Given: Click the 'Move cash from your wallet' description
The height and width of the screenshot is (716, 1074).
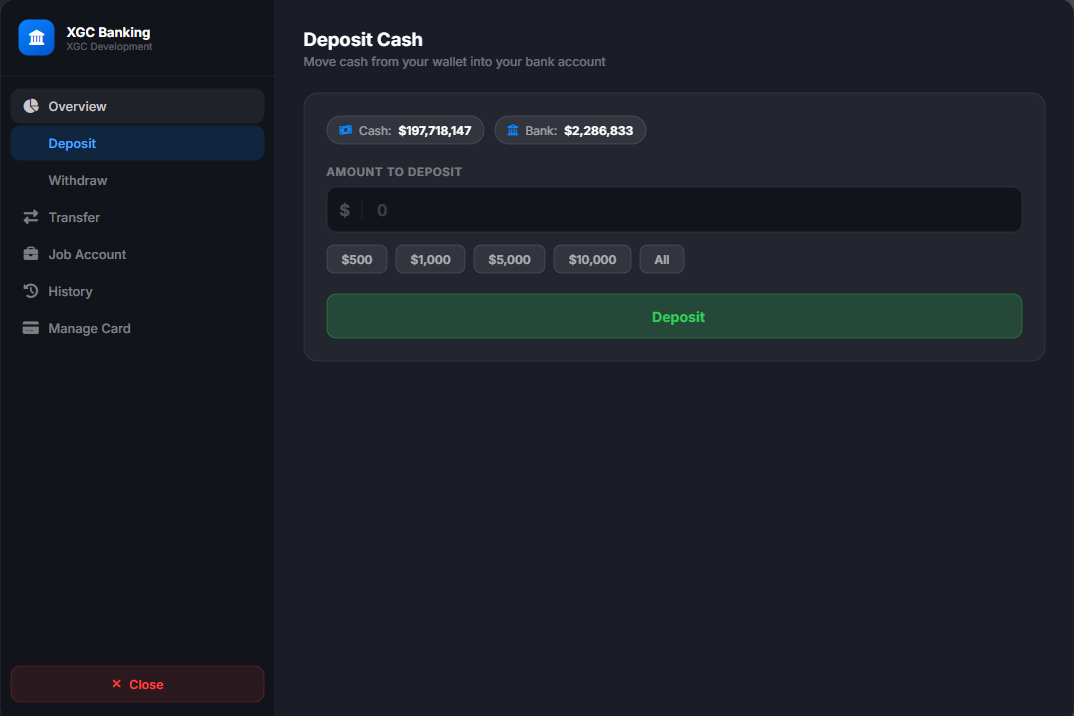Looking at the screenshot, I should click(454, 62).
